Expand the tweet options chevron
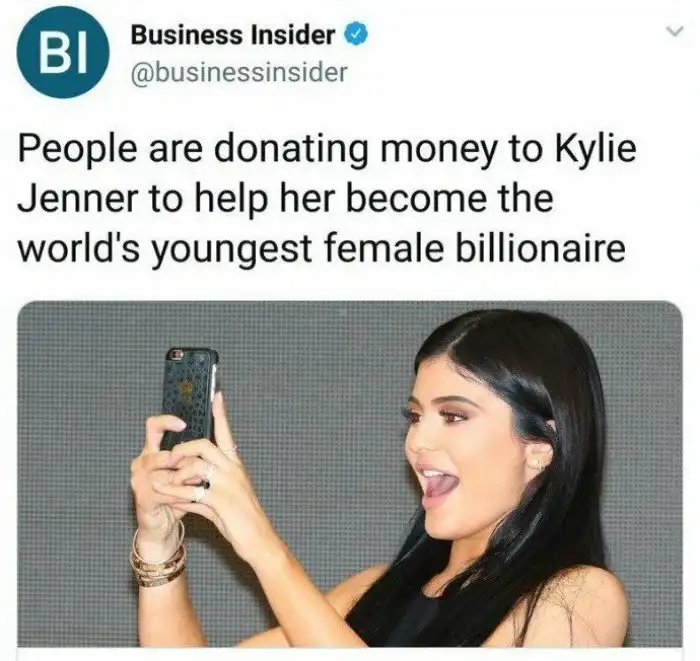Viewport: 700px width, 661px height. 674,31
